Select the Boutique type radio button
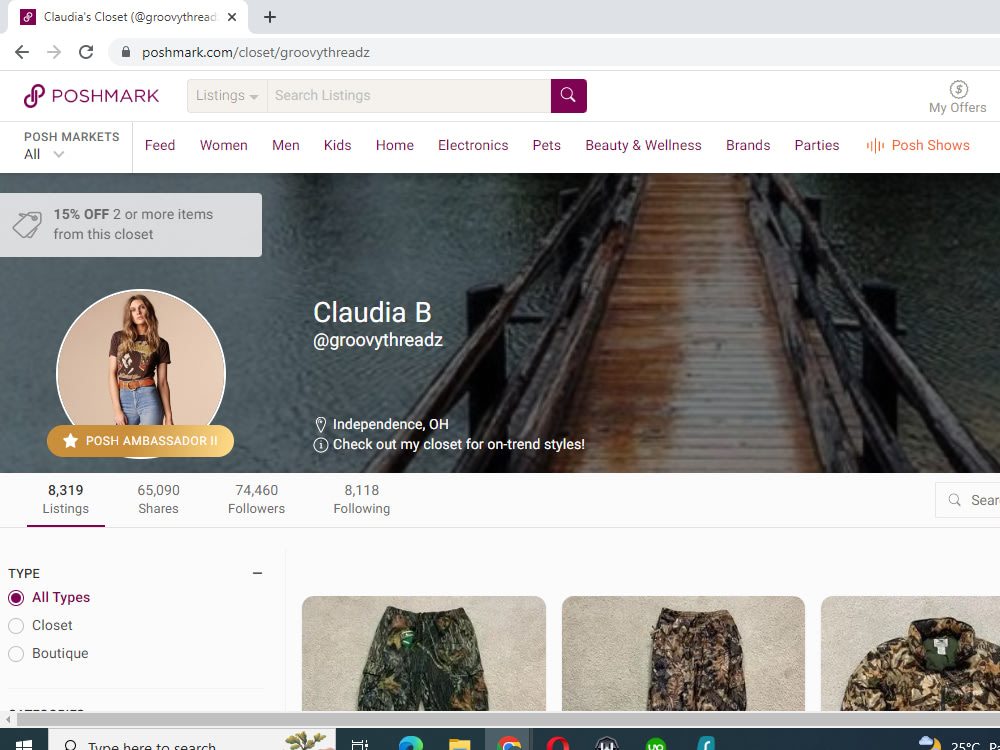This screenshot has height=750, width=1000. point(16,654)
